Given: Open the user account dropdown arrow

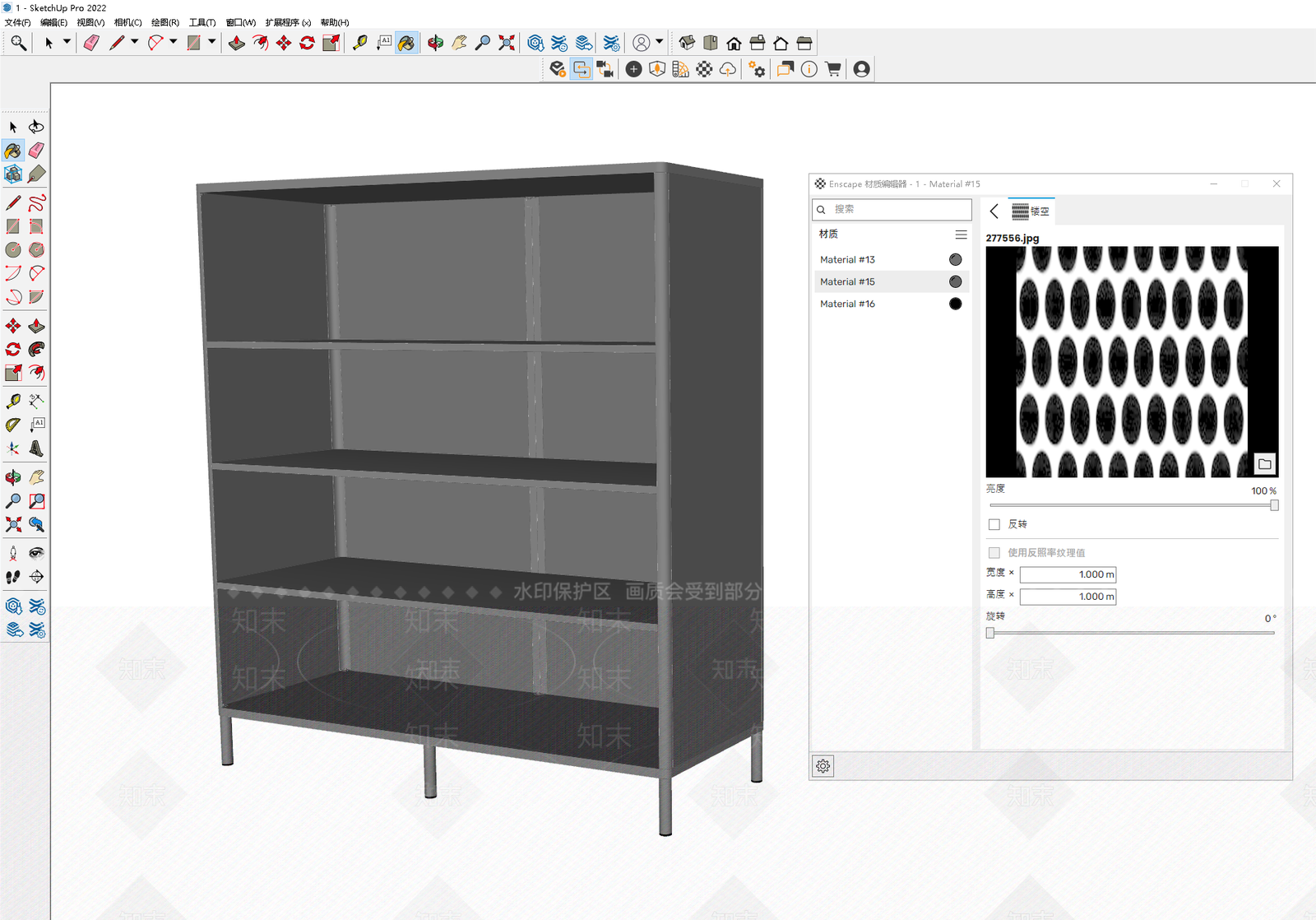Looking at the screenshot, I should pos(659,42).
